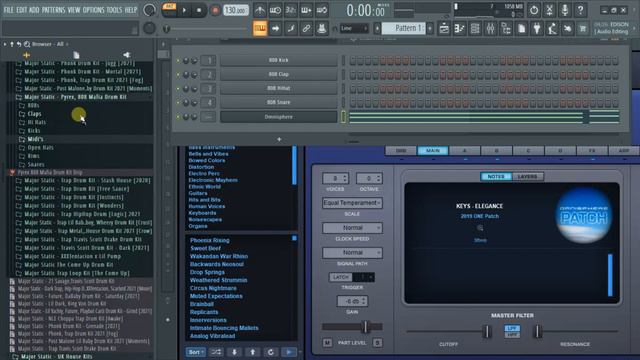Screen dimensions: 640x360
Task: Open the Piano roll icon
Action: 460,29
